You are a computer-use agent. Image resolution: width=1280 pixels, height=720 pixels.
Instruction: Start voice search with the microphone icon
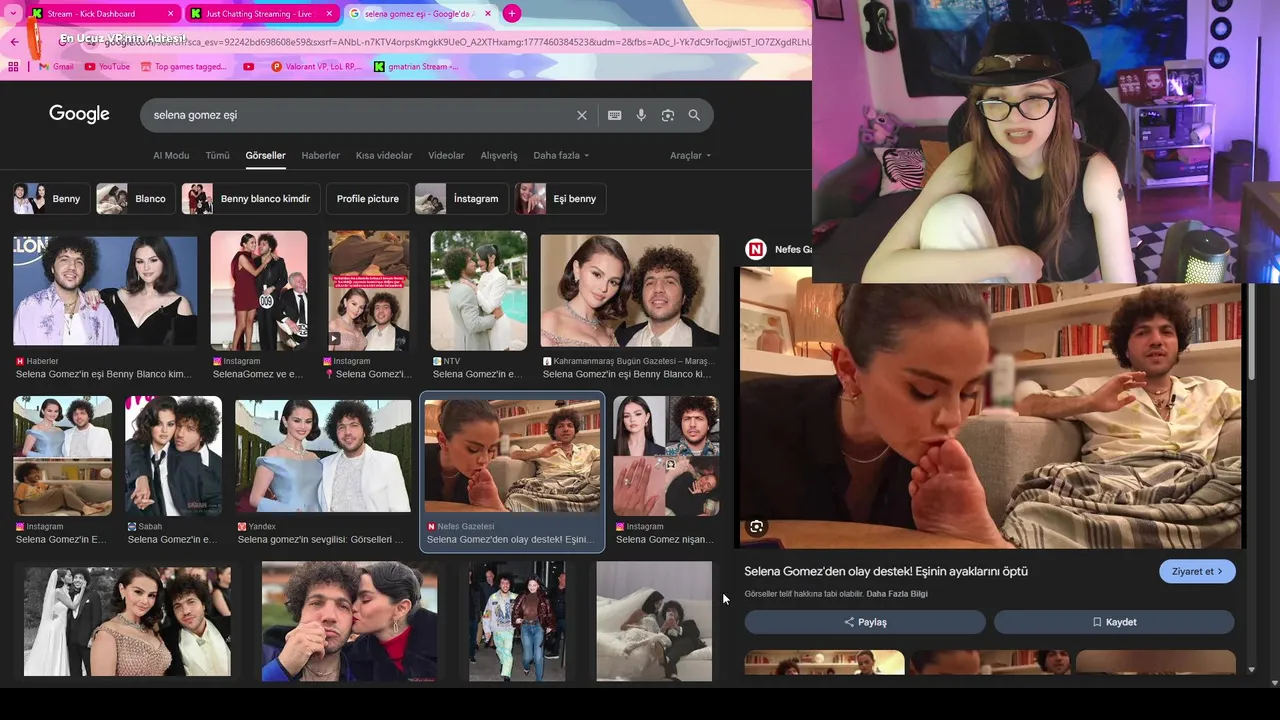641,115
